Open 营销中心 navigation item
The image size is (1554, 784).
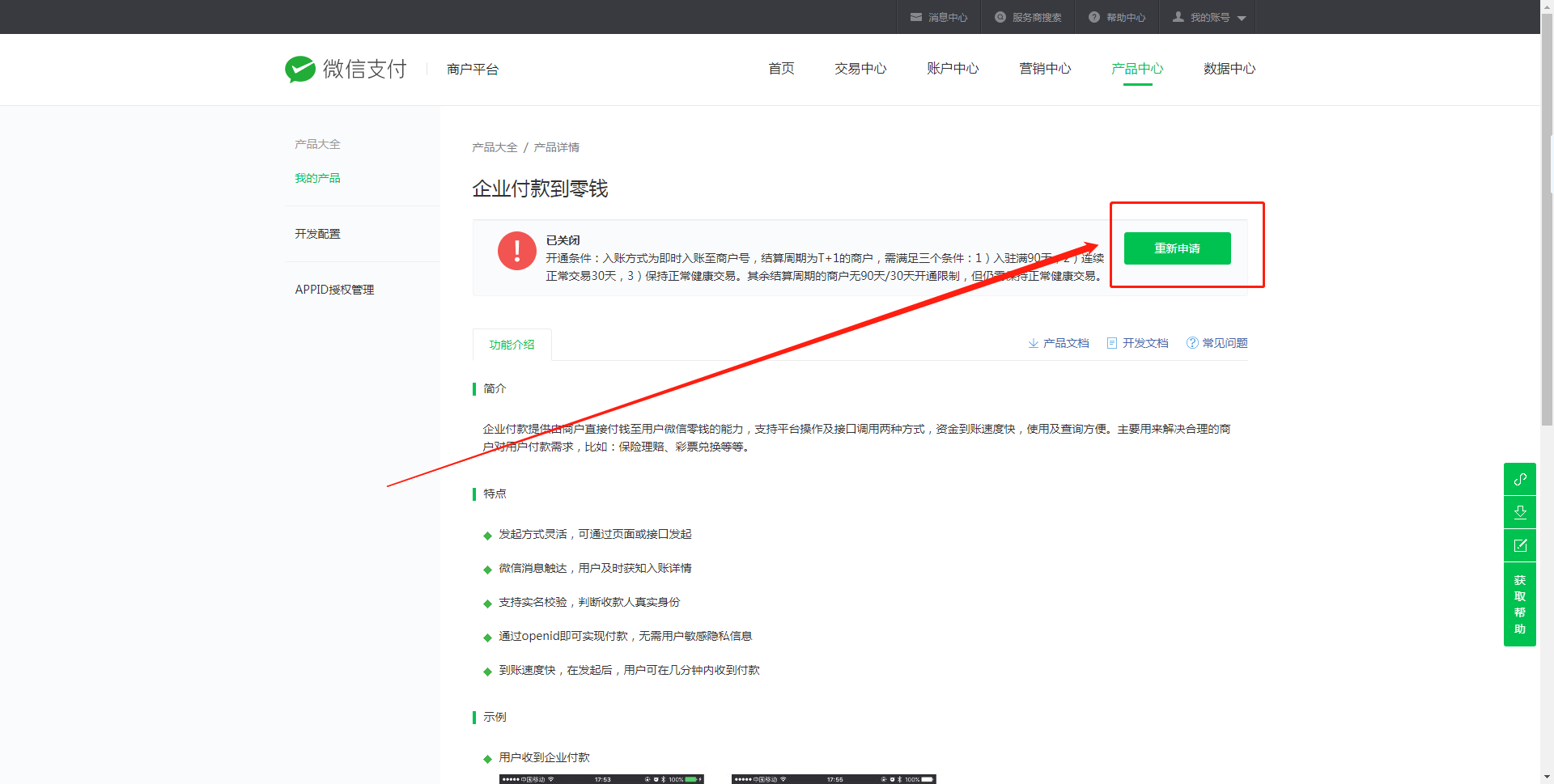click(1045, 69)
